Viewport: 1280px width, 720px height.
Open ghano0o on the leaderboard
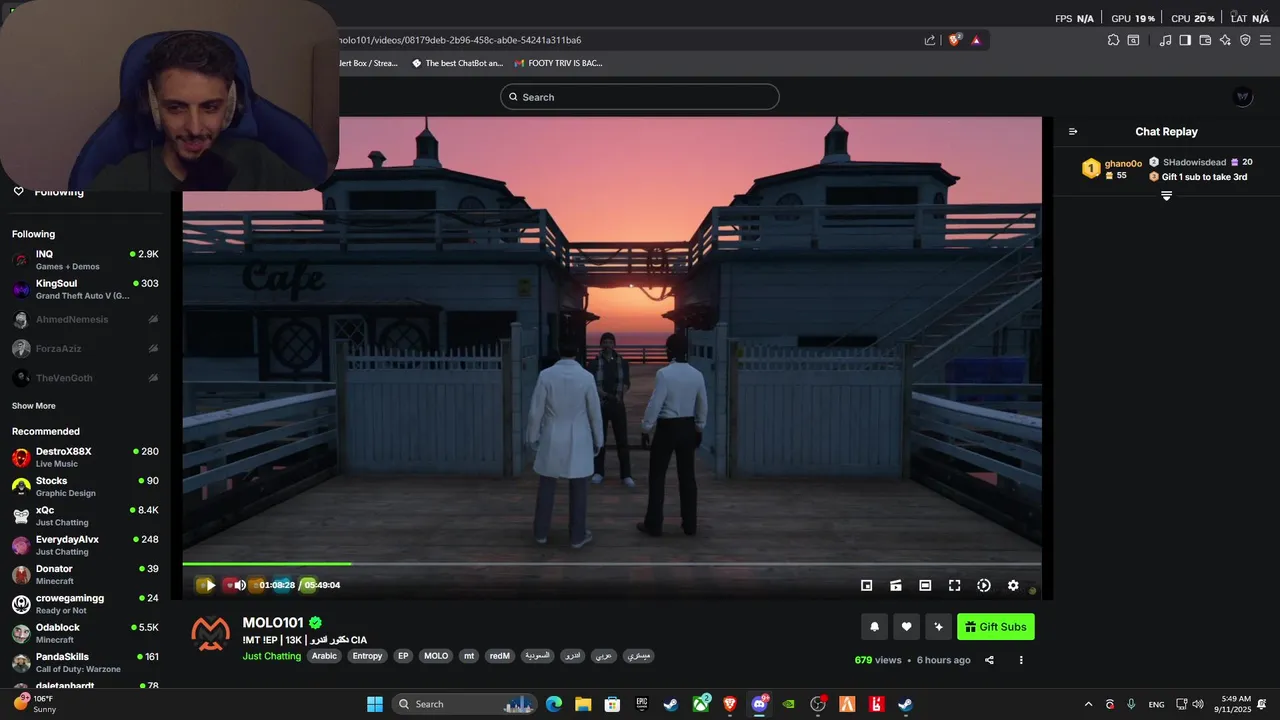[1123, 163]
